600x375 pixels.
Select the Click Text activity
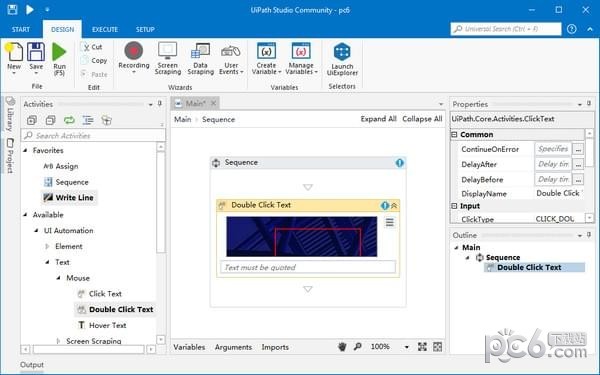[x=99, y=294]
